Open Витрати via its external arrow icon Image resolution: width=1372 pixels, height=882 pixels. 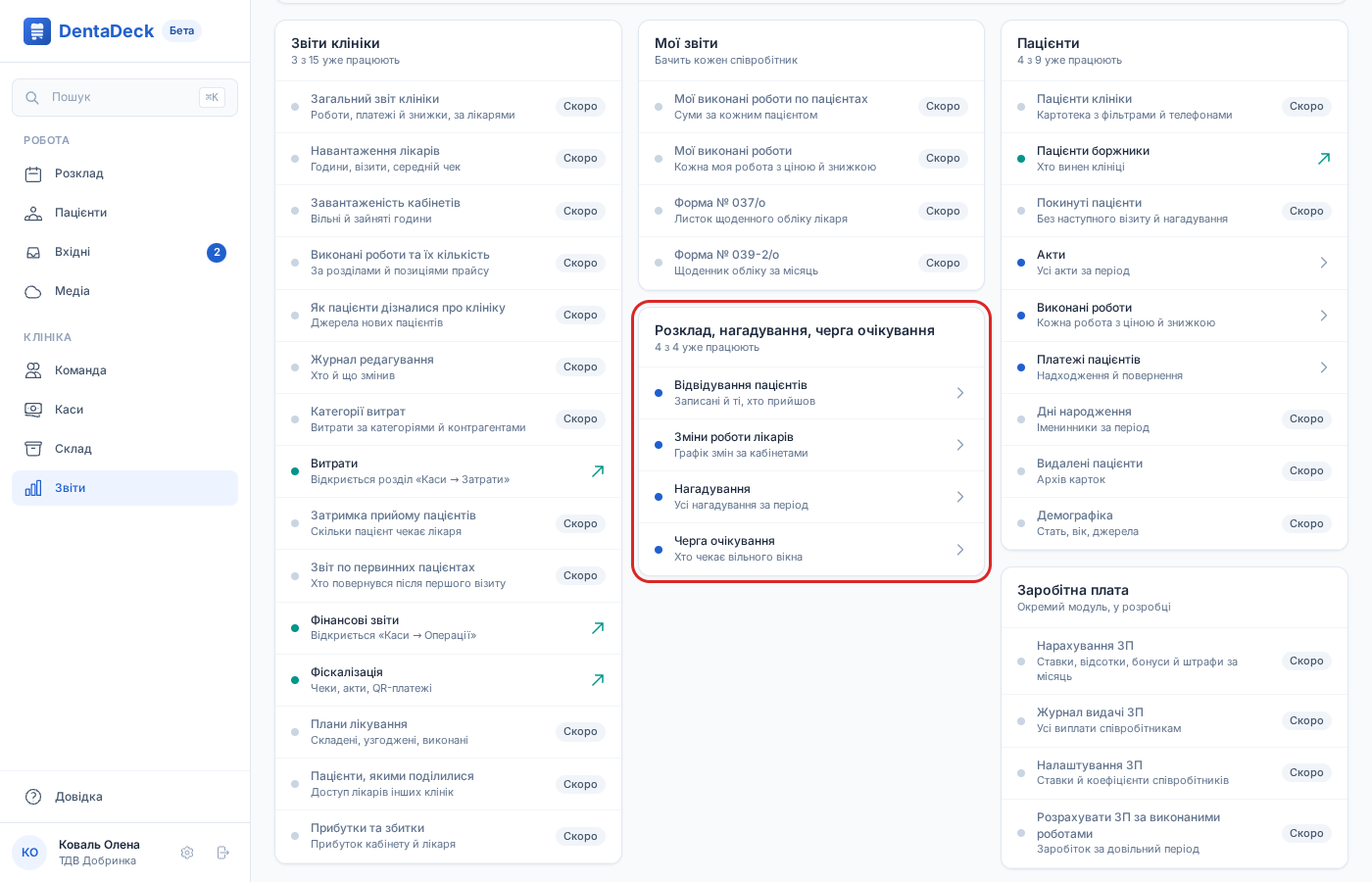coord(598,471)
